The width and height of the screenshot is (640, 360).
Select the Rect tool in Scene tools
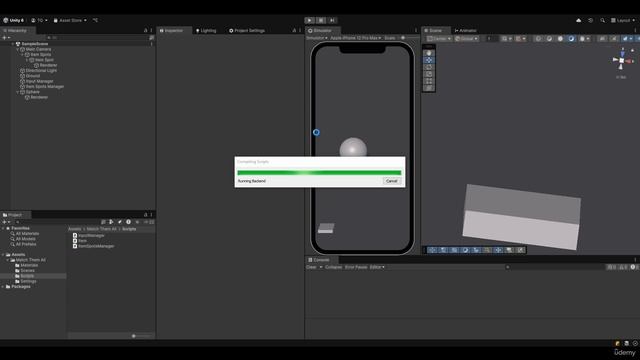tap(429, 81)
